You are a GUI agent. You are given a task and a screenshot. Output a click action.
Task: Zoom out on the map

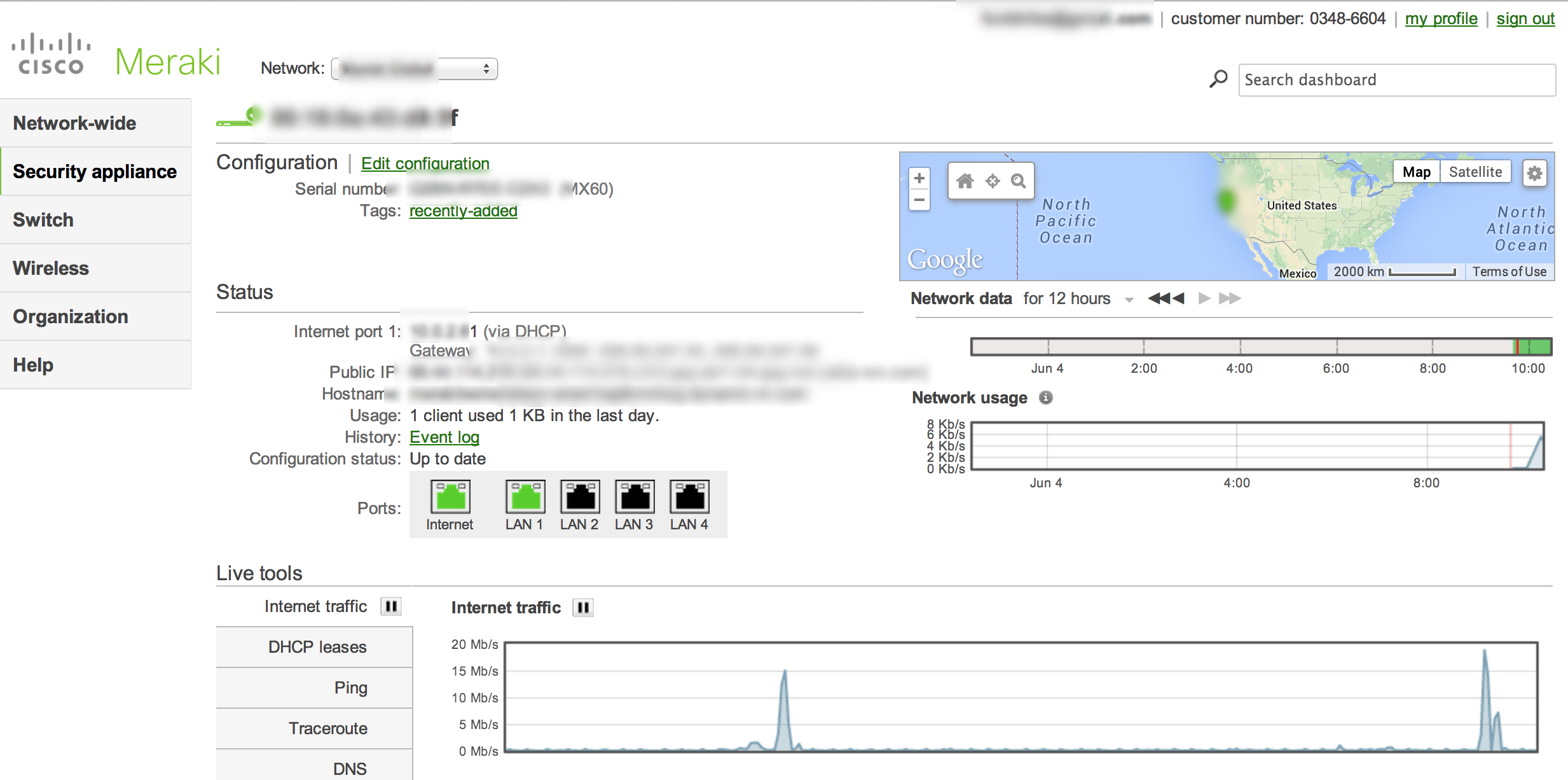pyautogui.click(x=919, y=200)
